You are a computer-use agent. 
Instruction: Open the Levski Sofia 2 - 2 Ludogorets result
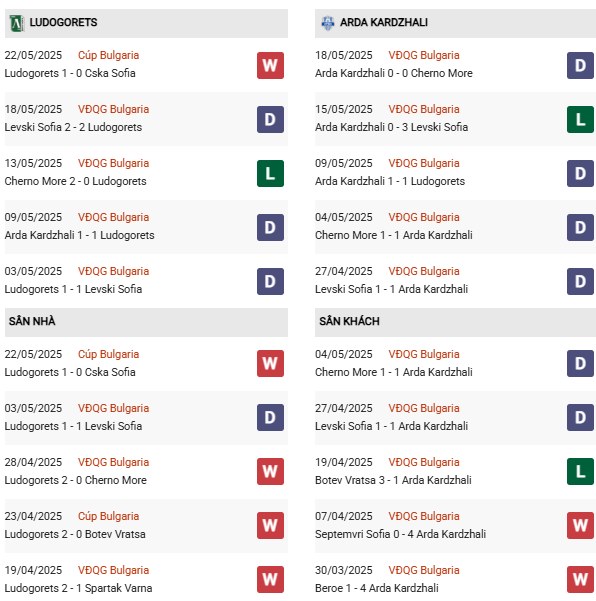click(x=73, y=127)
